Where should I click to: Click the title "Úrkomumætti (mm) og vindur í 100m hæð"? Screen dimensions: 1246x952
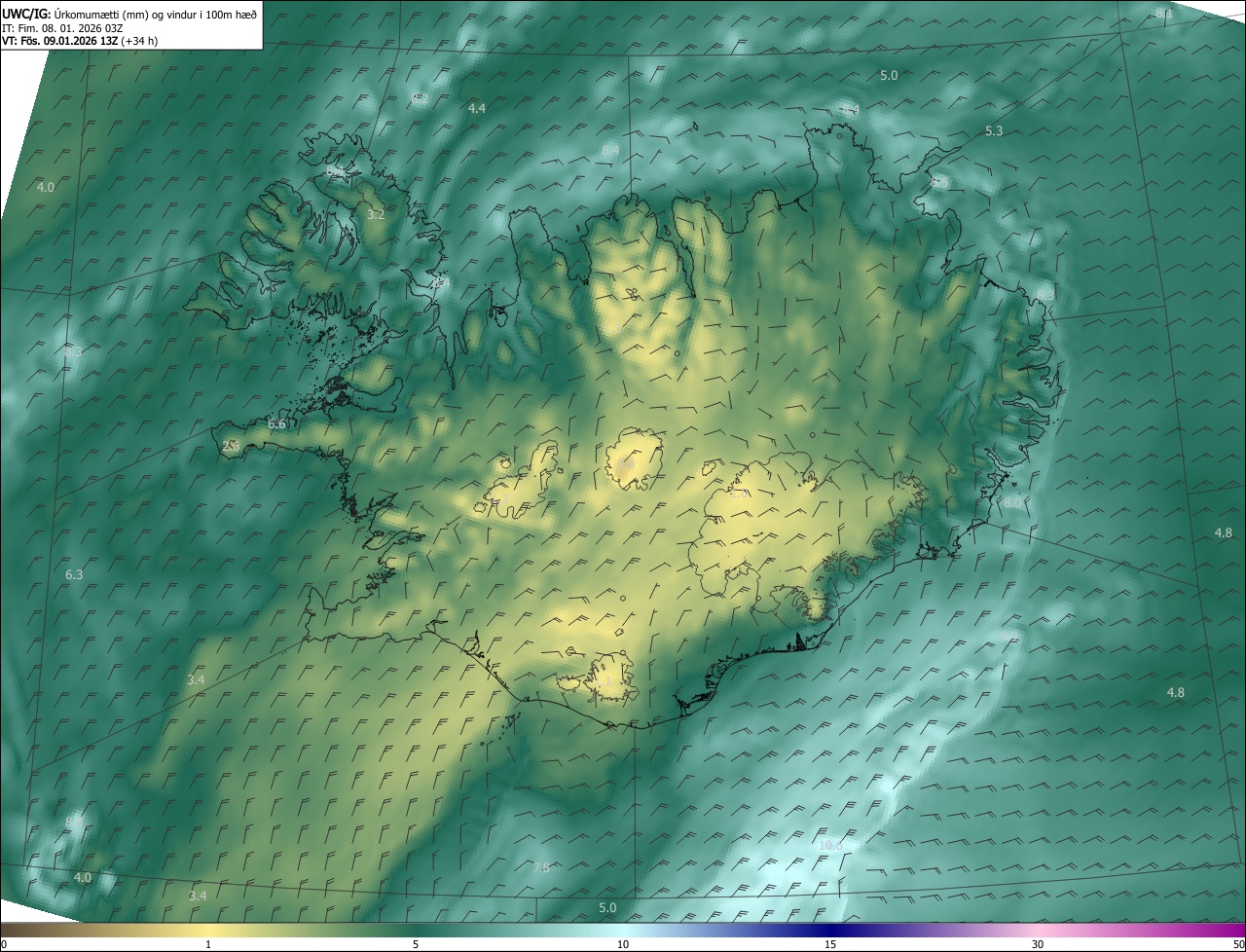click(154, 15)
